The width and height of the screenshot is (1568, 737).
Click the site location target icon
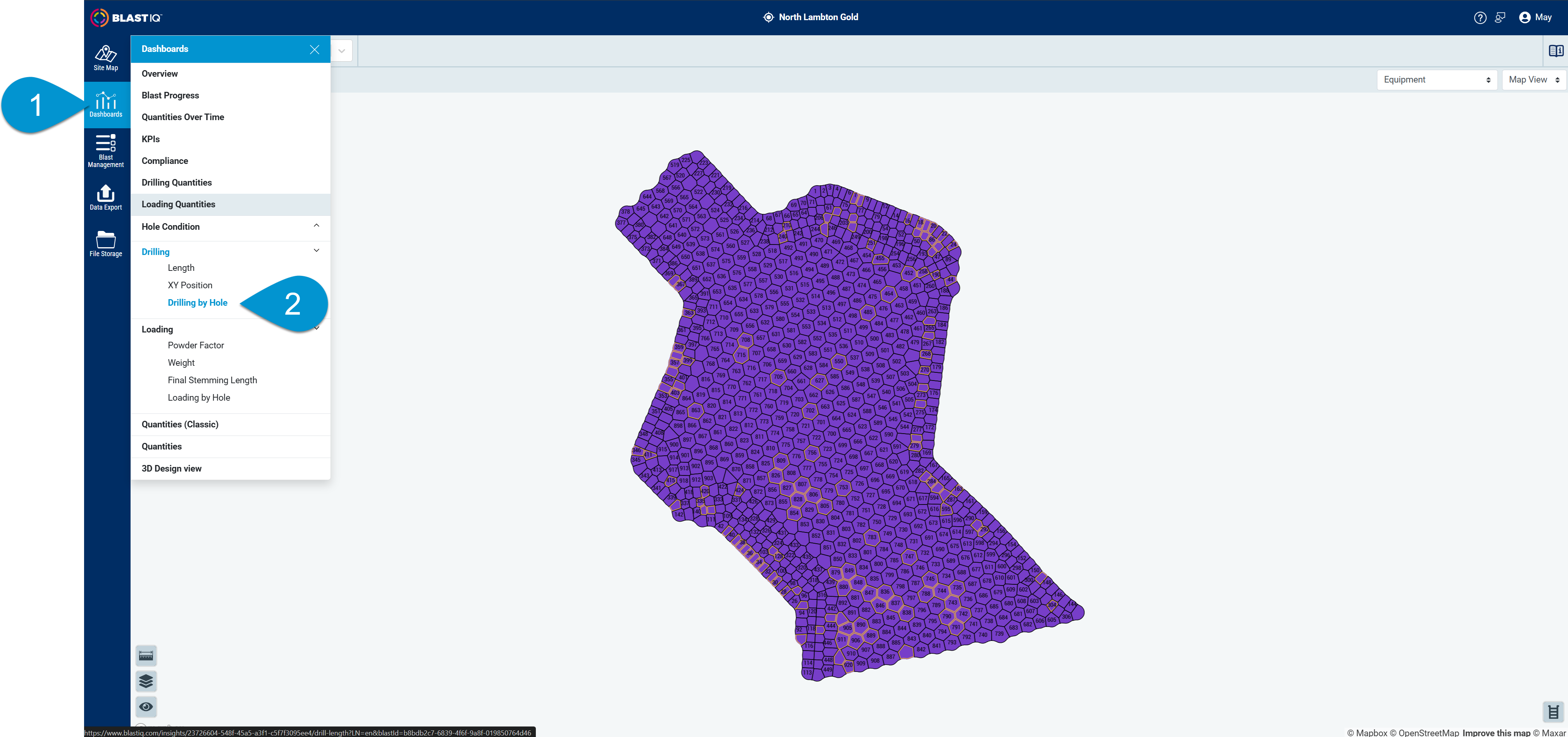769,17
